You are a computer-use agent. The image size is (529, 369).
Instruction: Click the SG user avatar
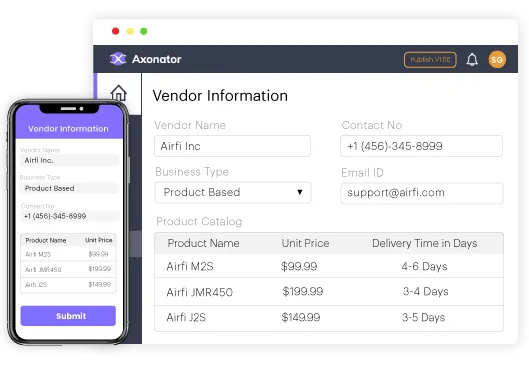[497, 60]
